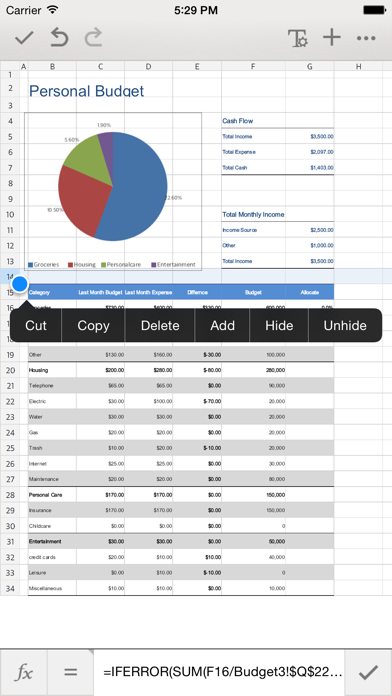Viewport: 392px width, 696px height.
Task: Choose Copy from context menu
Action: click(x=93, y=325)
